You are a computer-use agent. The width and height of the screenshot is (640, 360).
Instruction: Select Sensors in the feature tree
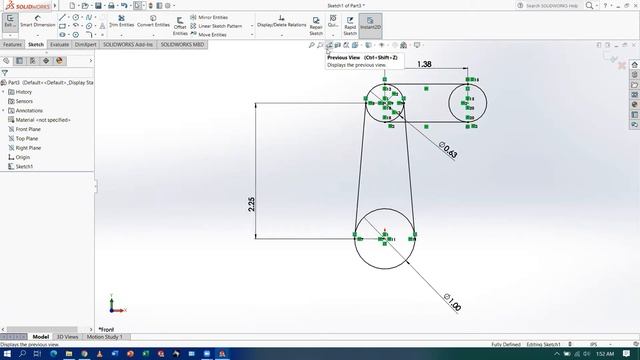[24, 101]
